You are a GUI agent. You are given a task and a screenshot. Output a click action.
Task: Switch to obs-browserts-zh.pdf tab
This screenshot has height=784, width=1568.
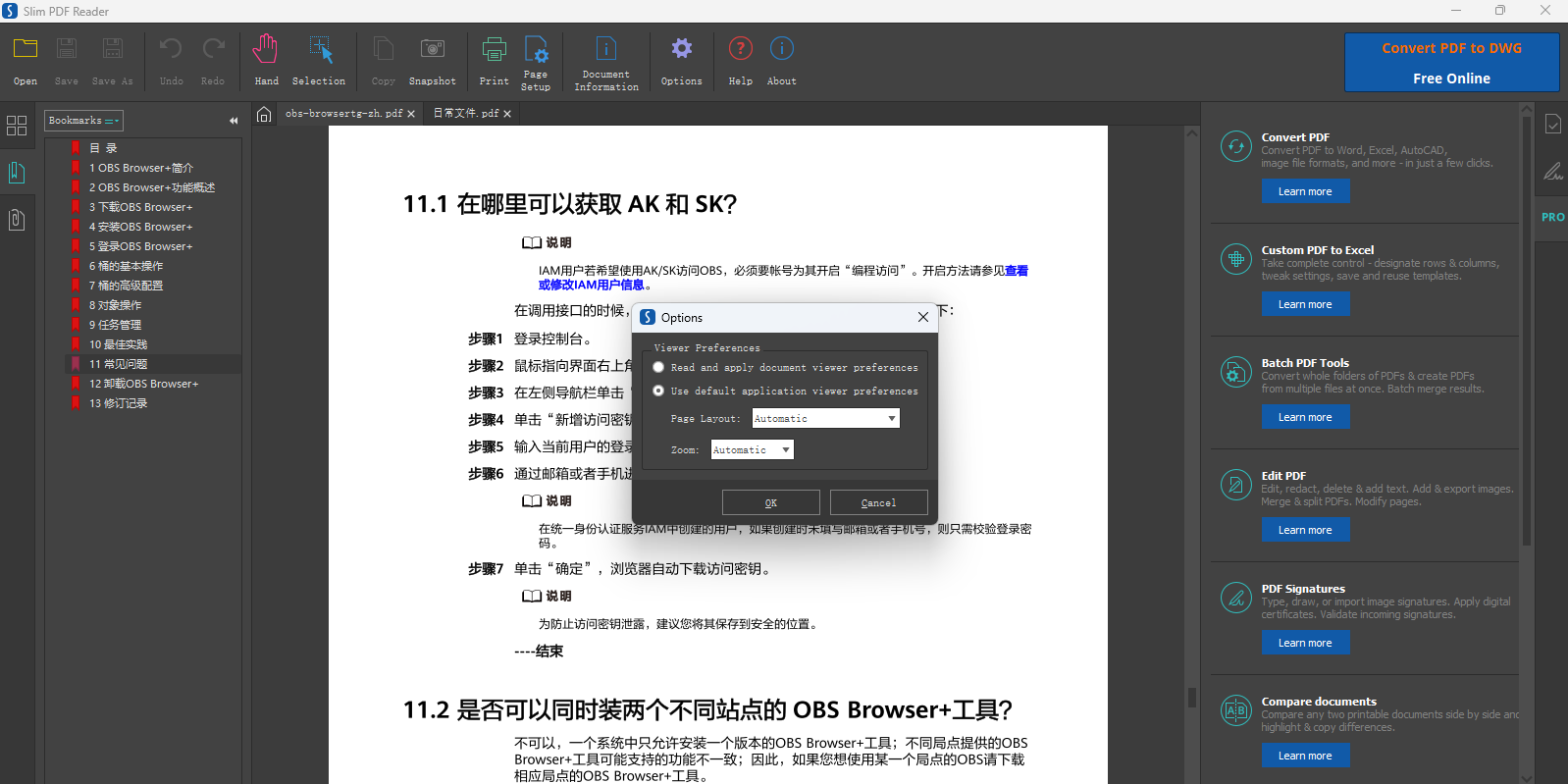343,114
